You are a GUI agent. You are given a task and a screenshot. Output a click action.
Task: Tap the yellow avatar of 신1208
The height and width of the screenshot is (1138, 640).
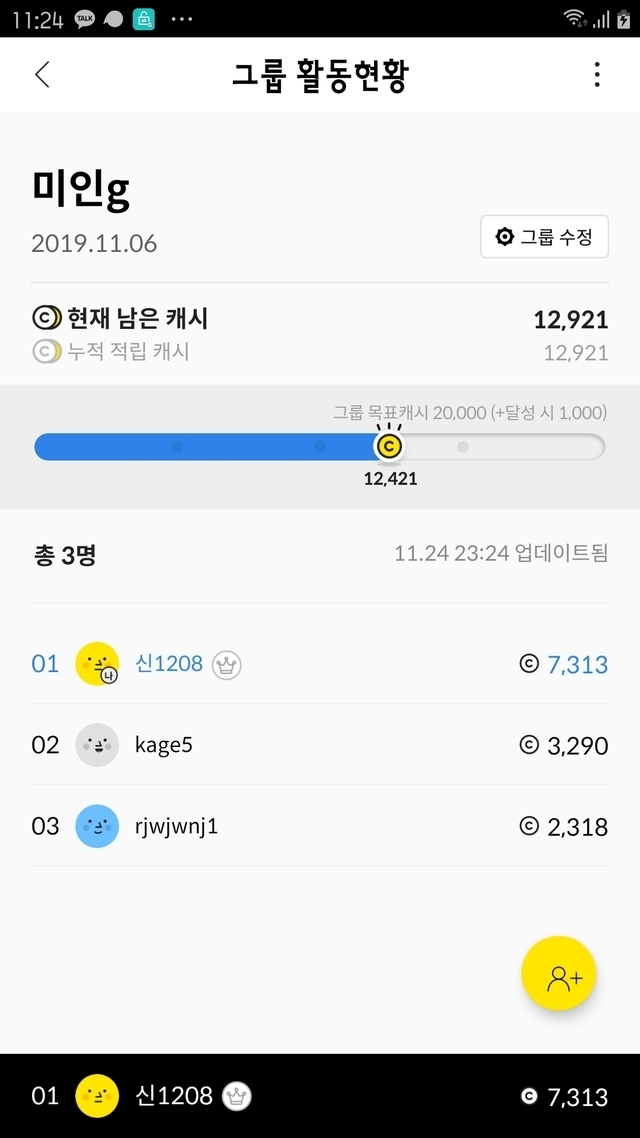click(x=97, y=664)
